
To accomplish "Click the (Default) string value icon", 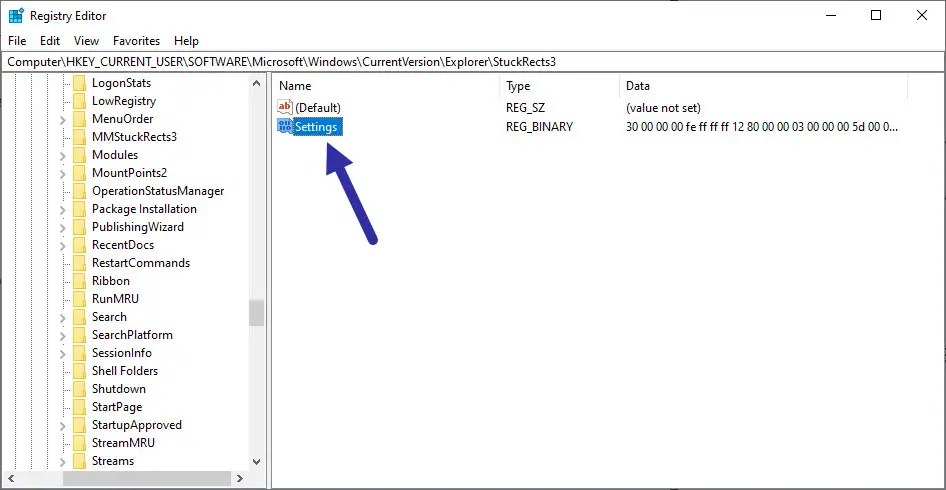I will click(x=284, y=107).
